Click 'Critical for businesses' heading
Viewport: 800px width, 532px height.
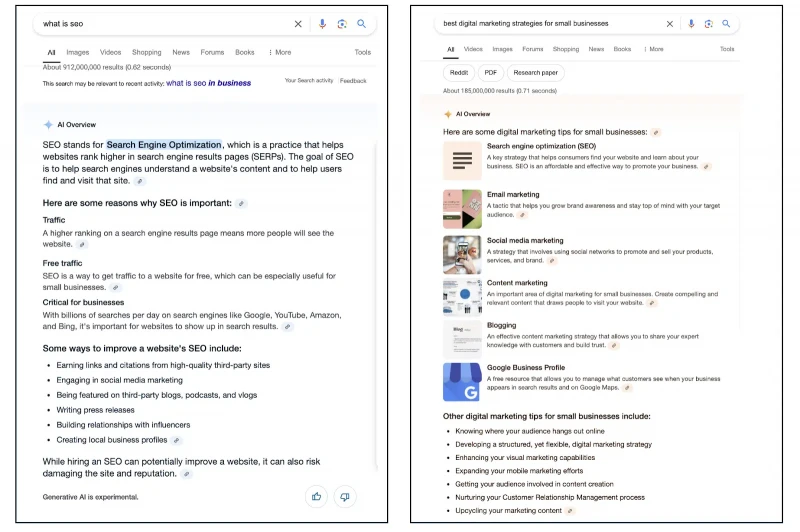coord(83,302)
